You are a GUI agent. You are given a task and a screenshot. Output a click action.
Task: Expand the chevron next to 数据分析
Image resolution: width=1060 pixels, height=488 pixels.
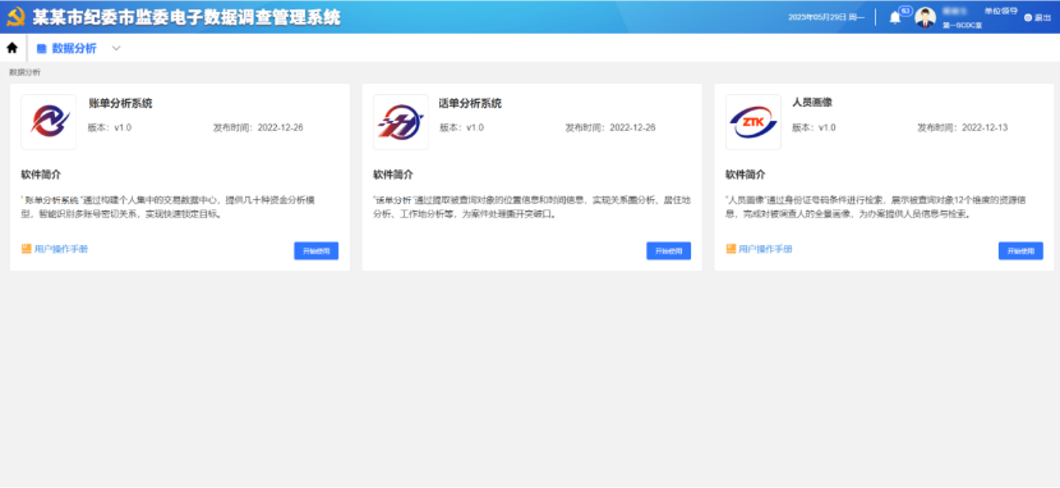coord(116,48)
